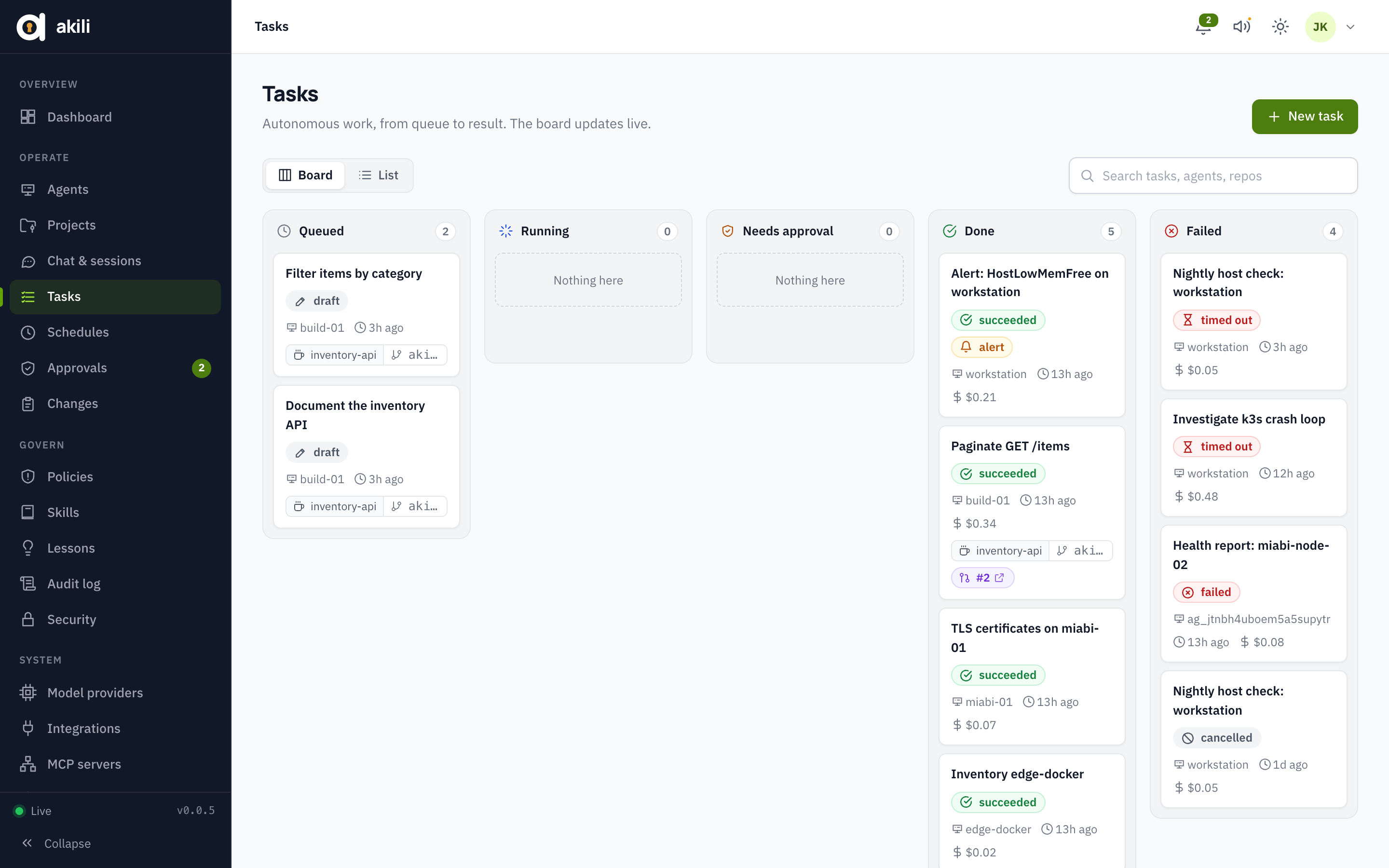Click the failed status badge

[x=1207, y=592]
